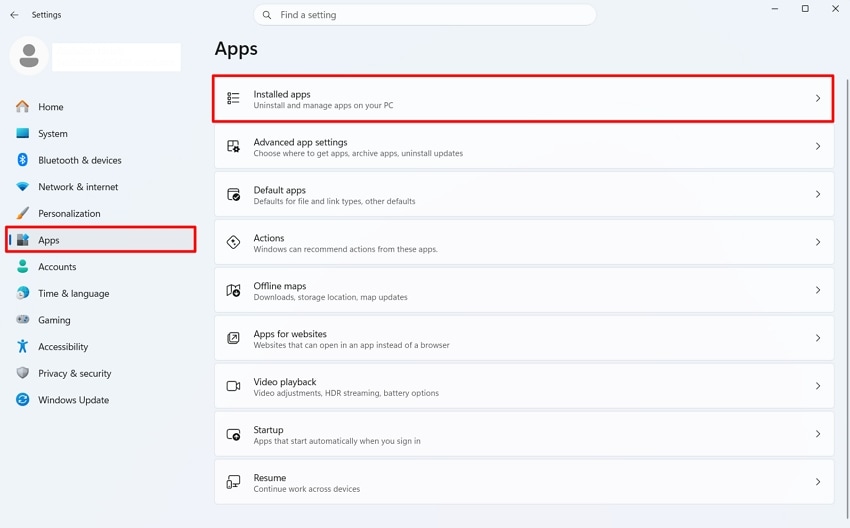Screen dimensions: 850x528
Task: Open System settings category
Action: [100, 133]
